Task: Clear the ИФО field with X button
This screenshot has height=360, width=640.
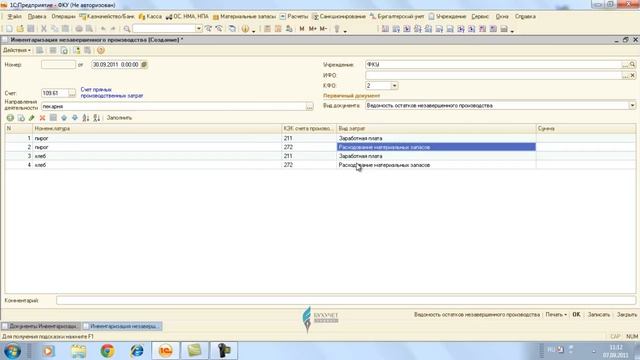Action: (632, 76)
